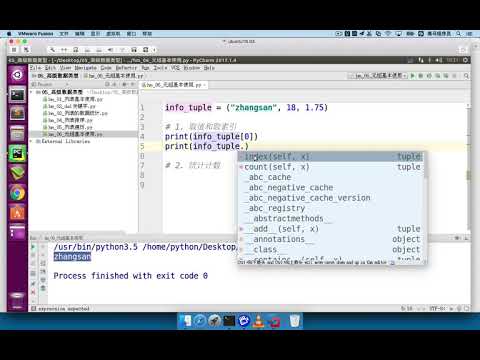Choose index(self, x) completion
The image size is (480, 360).
tap(331, 157)
